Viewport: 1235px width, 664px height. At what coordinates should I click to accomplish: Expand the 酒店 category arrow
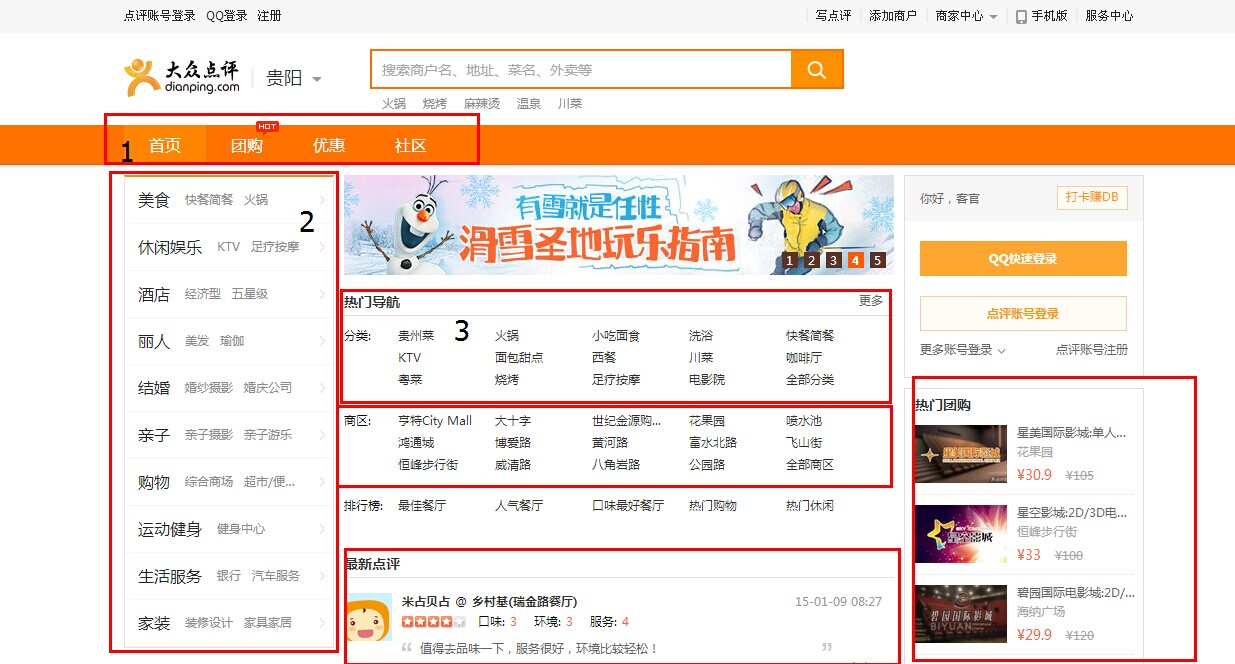point(323,294)
